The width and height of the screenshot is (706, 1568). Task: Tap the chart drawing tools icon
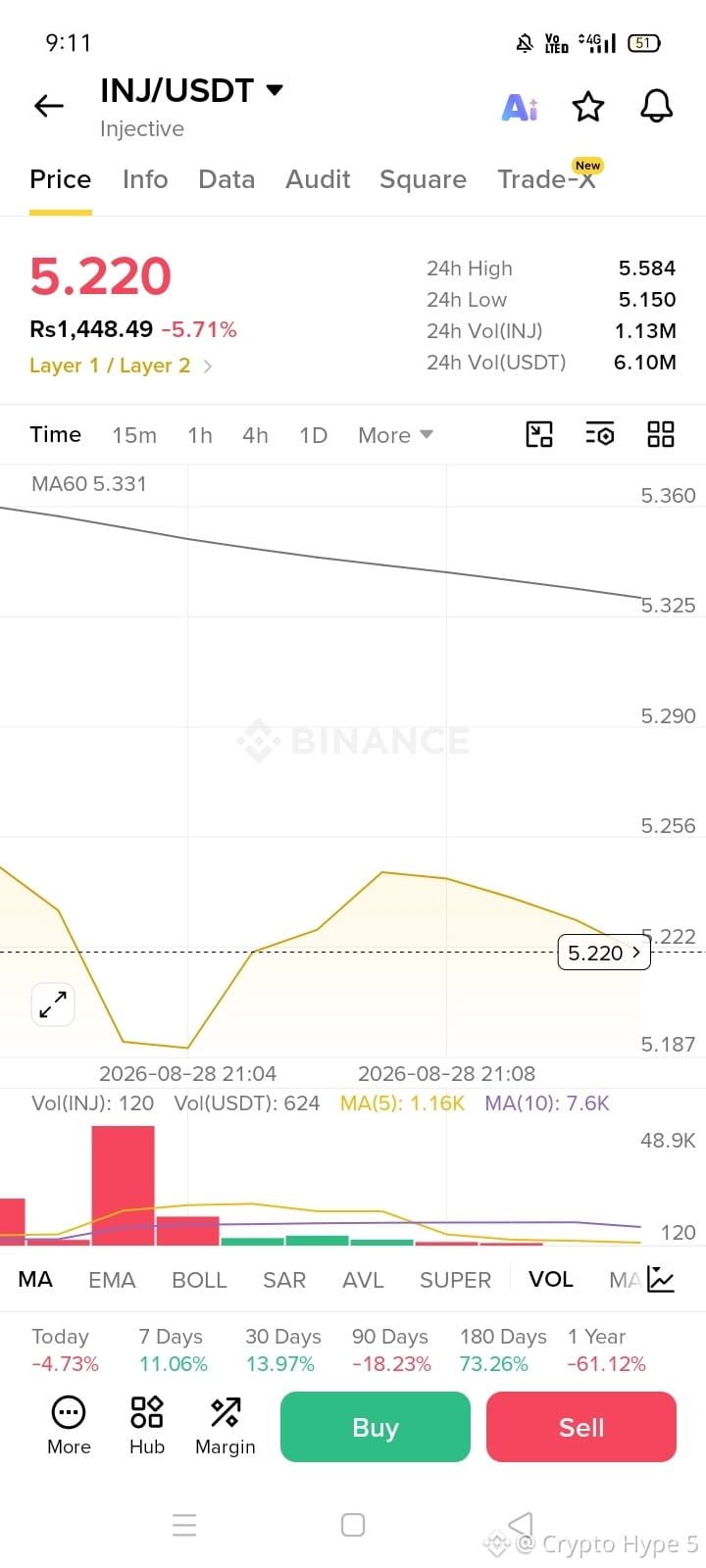pyautogui.click(x=539, y=434)
